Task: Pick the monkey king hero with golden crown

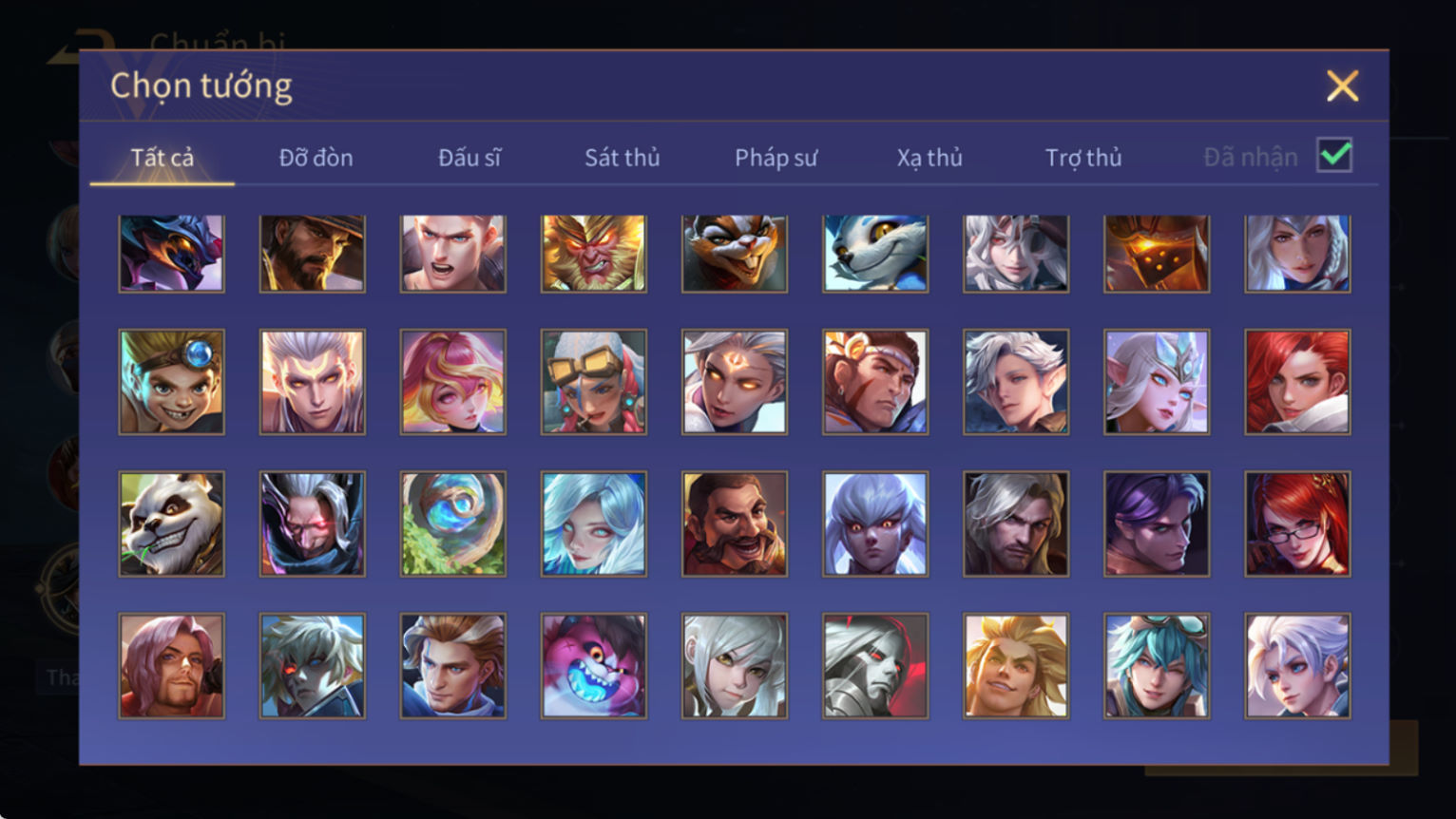Action: [x=594, y=253]
